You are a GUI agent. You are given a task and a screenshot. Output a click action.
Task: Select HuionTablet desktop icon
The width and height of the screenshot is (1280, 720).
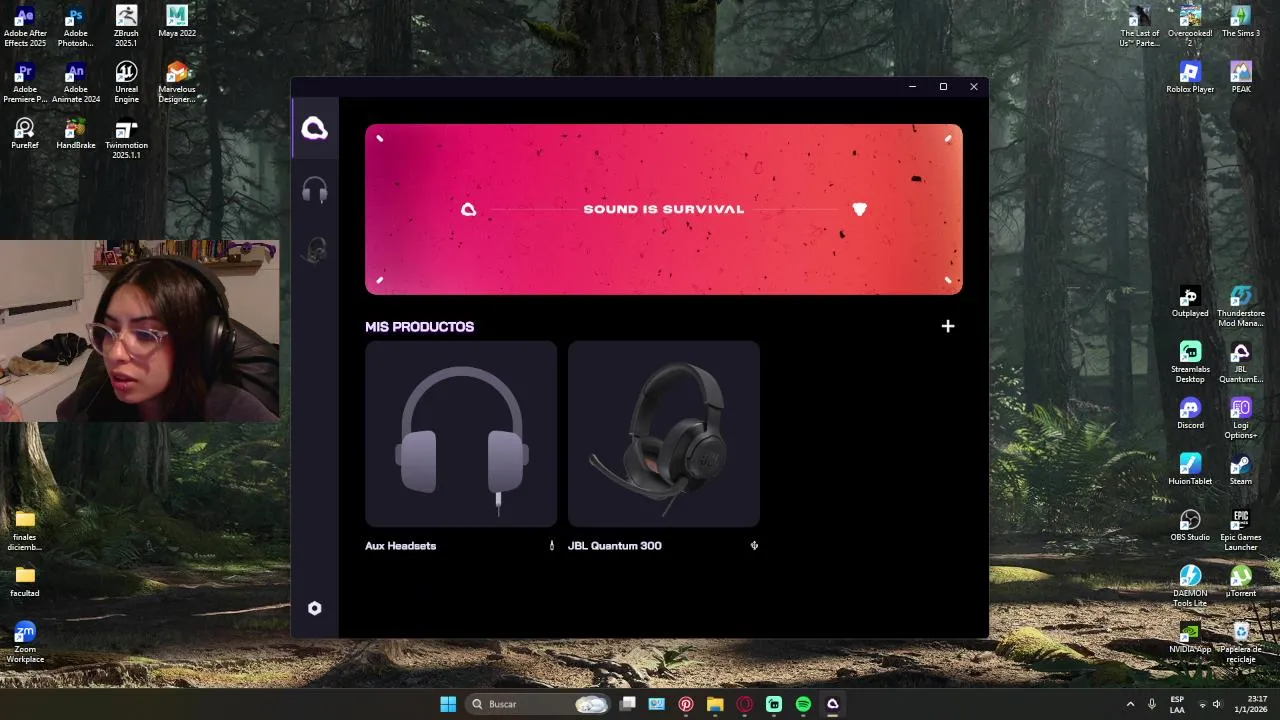(1190, 470)
